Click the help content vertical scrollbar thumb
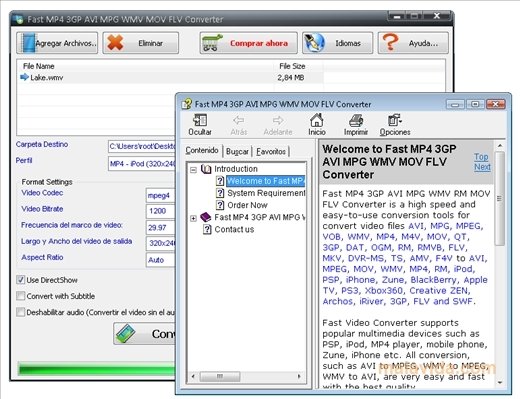 499,198
